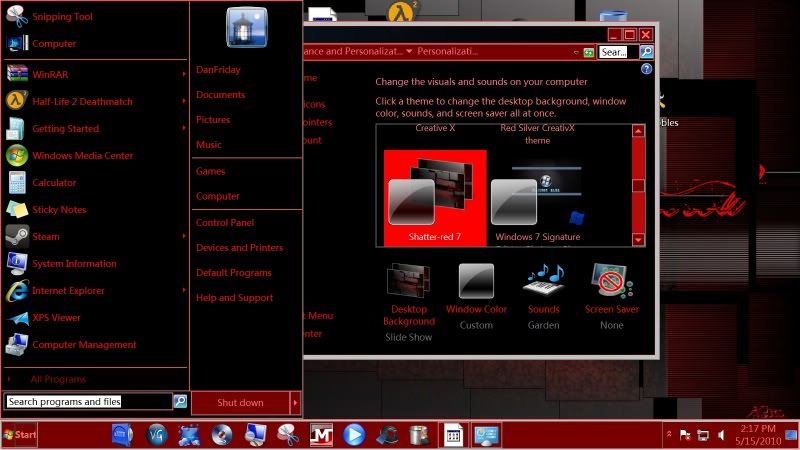Click the Action Center flag tray icon

(x=685, y=435)
